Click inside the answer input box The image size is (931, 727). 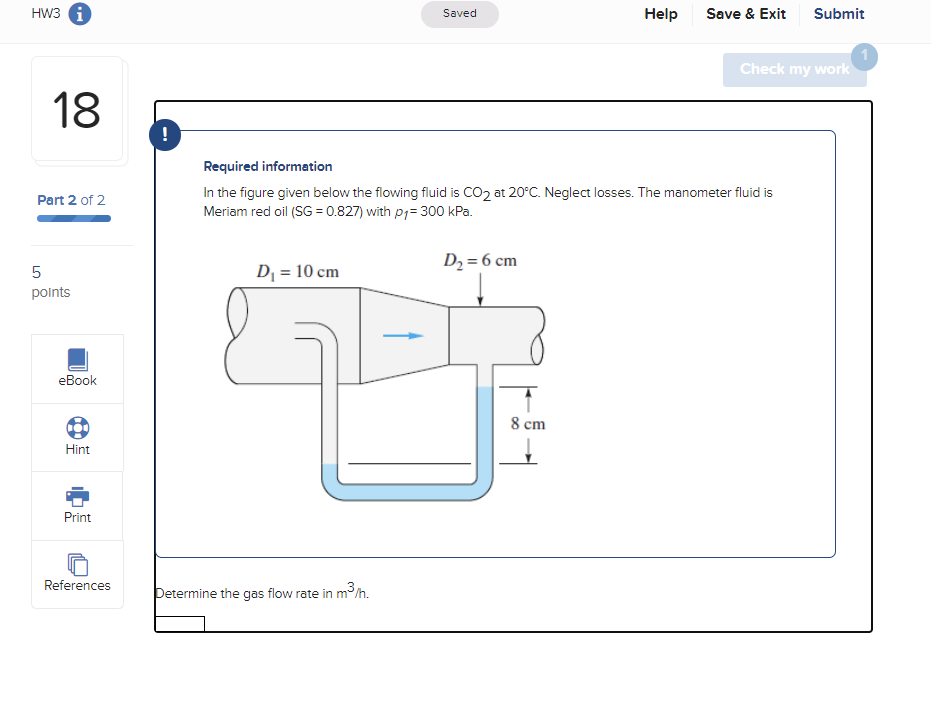coord(180,622)
